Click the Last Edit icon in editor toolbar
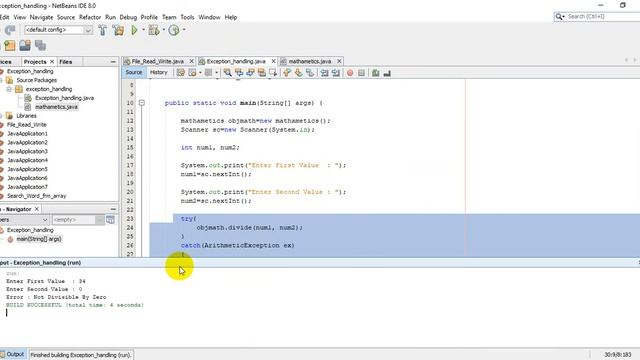 [180, 73]
